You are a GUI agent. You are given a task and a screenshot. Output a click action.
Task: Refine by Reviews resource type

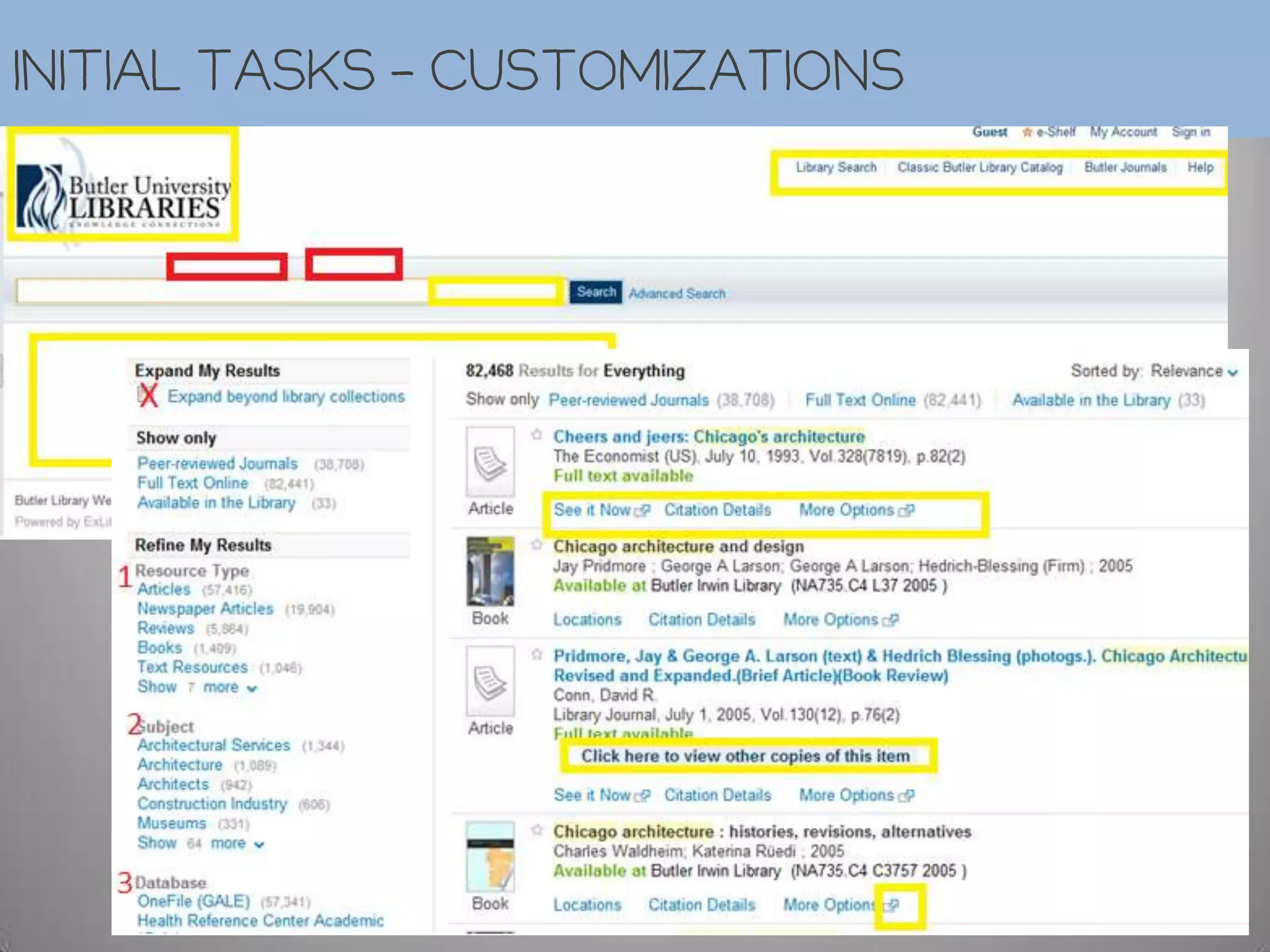click(x=166, y=628)
